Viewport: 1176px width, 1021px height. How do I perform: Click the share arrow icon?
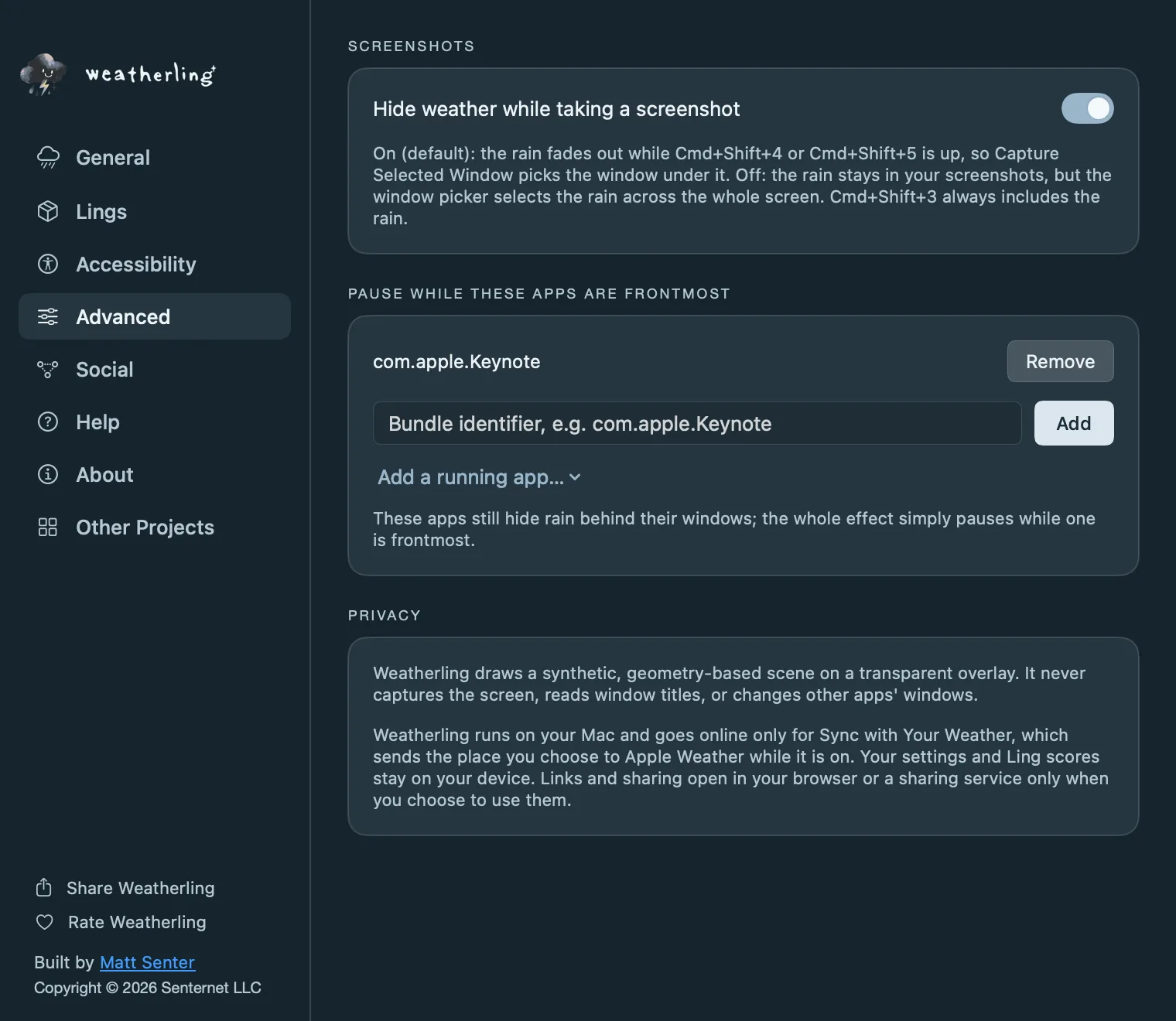[x=44, y=887]
